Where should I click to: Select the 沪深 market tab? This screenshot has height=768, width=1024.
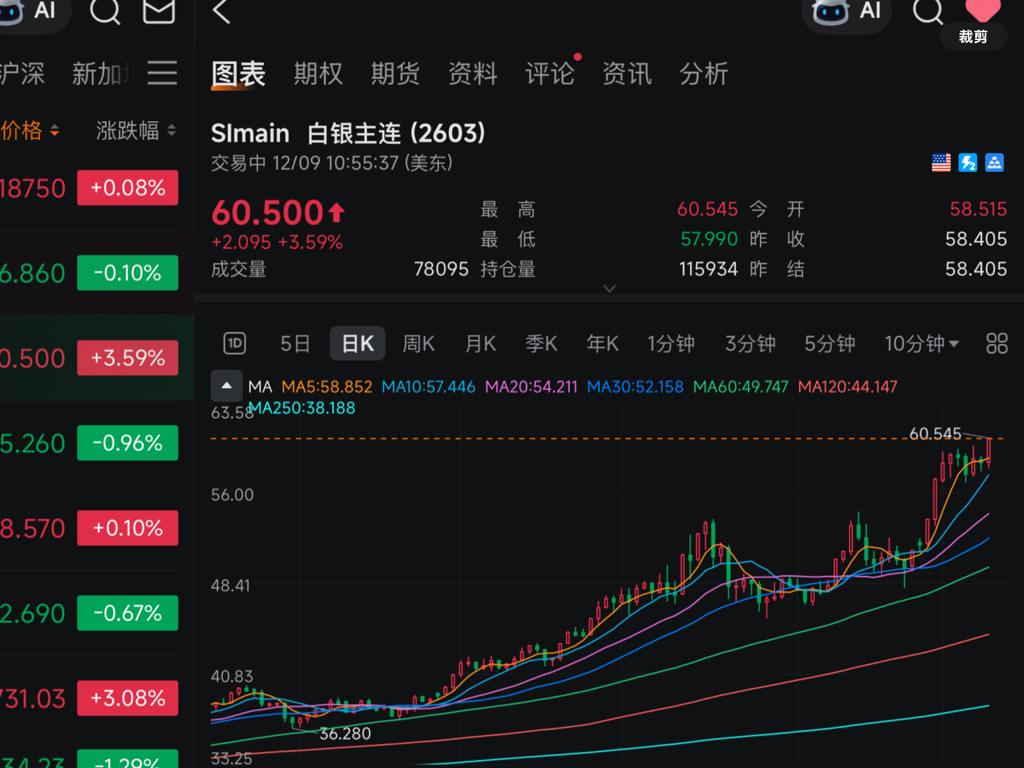coord(22,73)
